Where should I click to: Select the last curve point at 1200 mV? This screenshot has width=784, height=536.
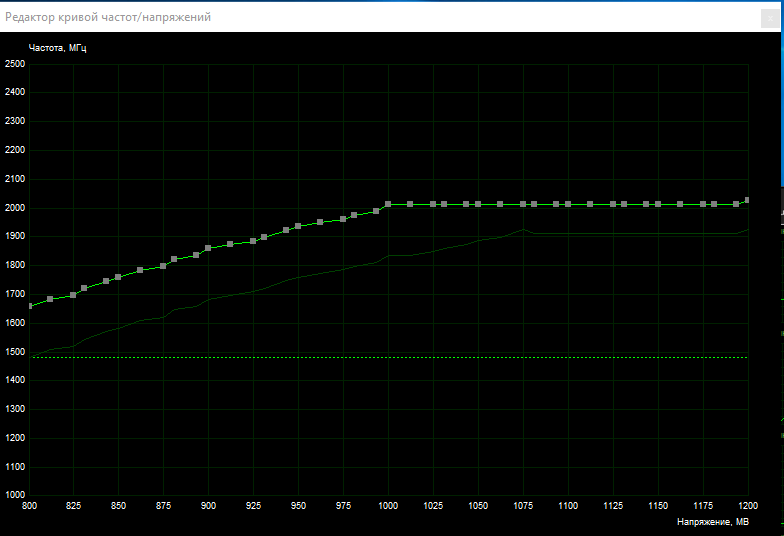(747, 200)
